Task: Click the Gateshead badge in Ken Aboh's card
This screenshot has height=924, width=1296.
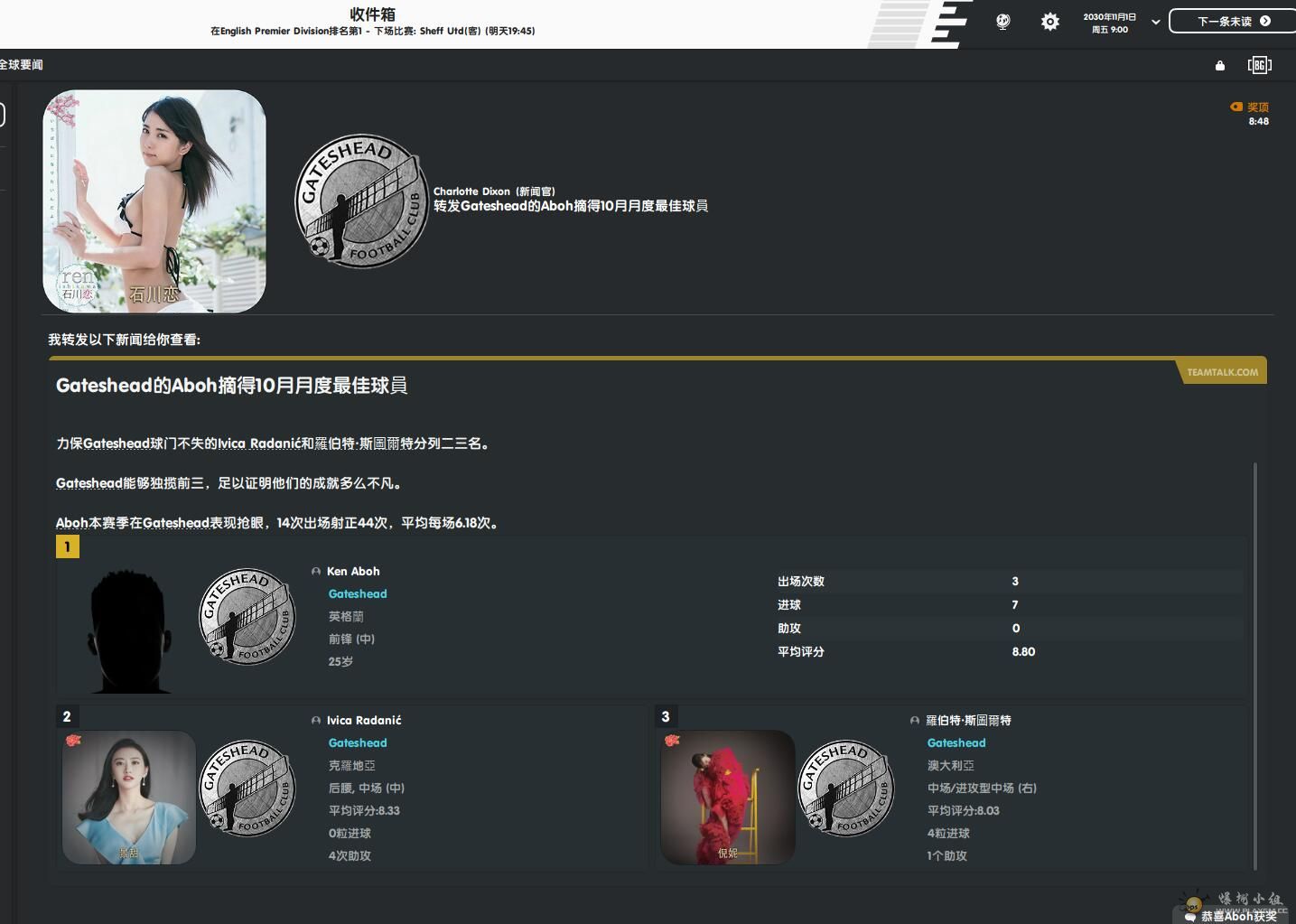Action: [247, 618]
